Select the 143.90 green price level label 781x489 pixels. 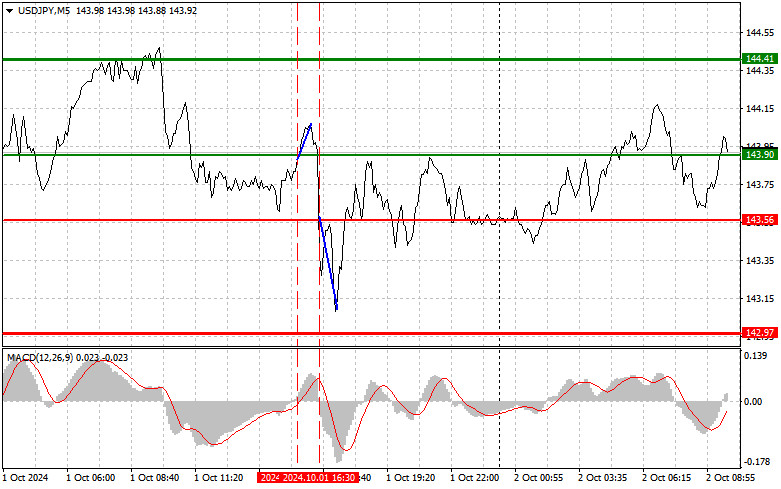(x=760, y=154)
